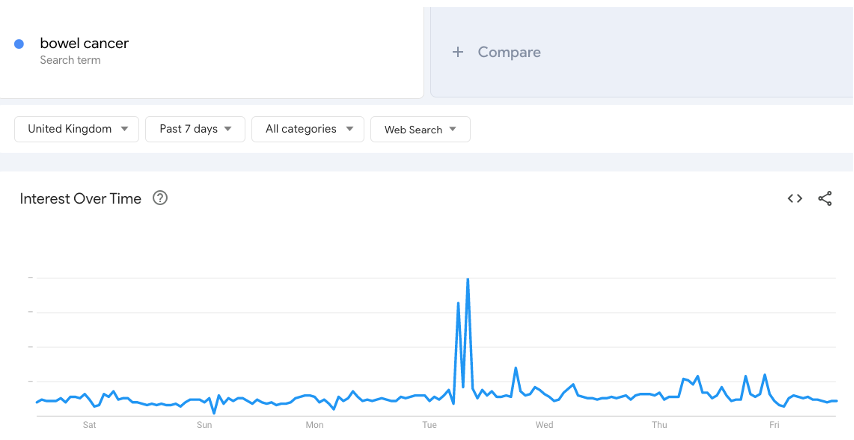854x440 pixels.
Task: Click the plus icon beside Compare
Action: point(458,52)
